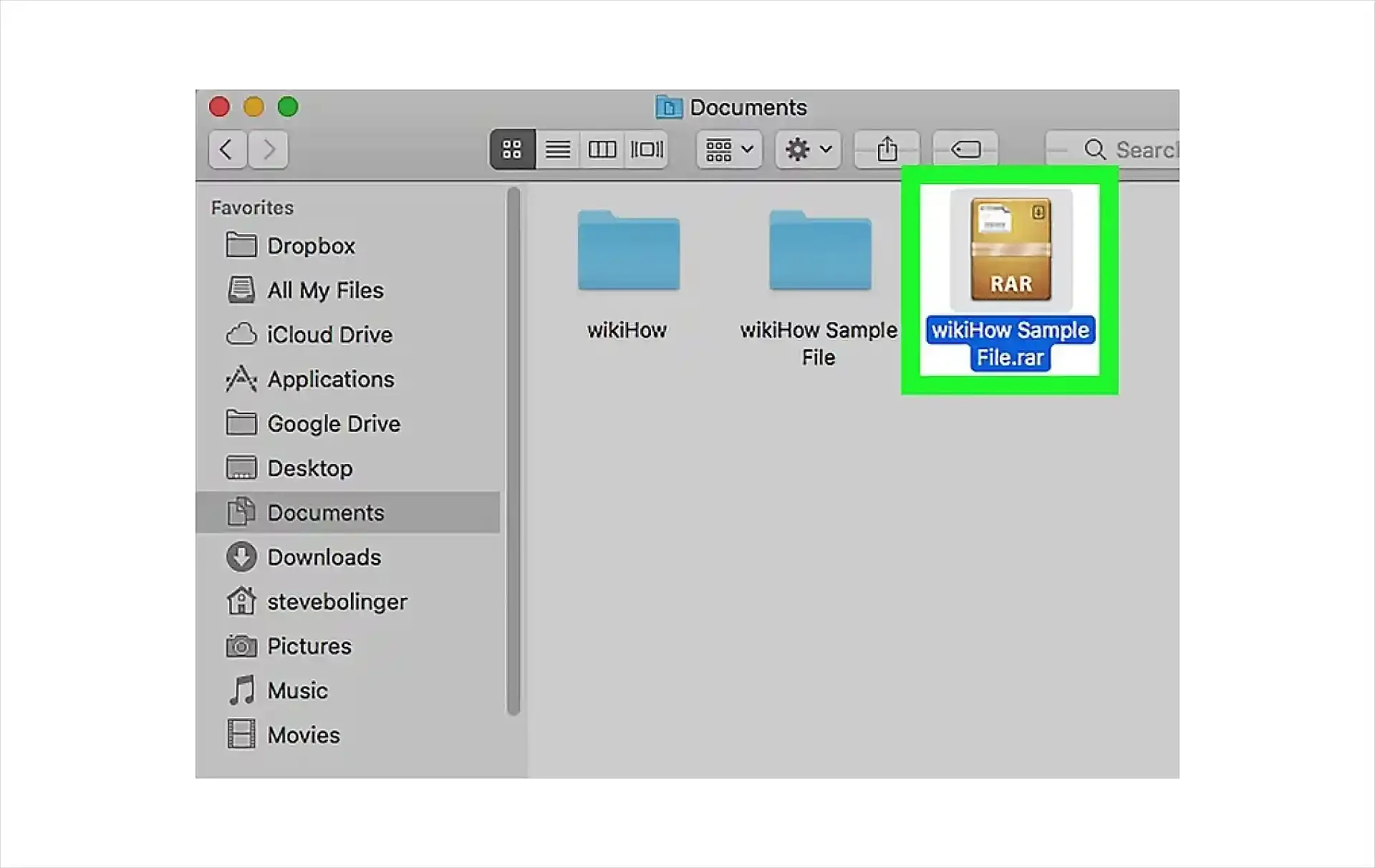
Task: Go back with the left chevron button
Action: [227, 150]
